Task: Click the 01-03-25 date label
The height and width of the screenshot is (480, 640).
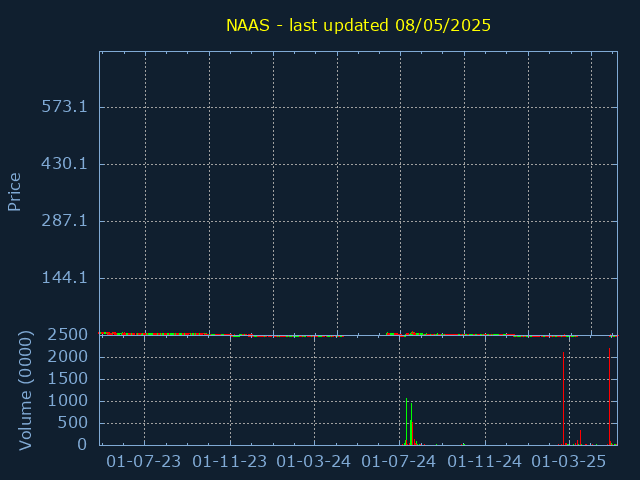Action: [569, 462]
